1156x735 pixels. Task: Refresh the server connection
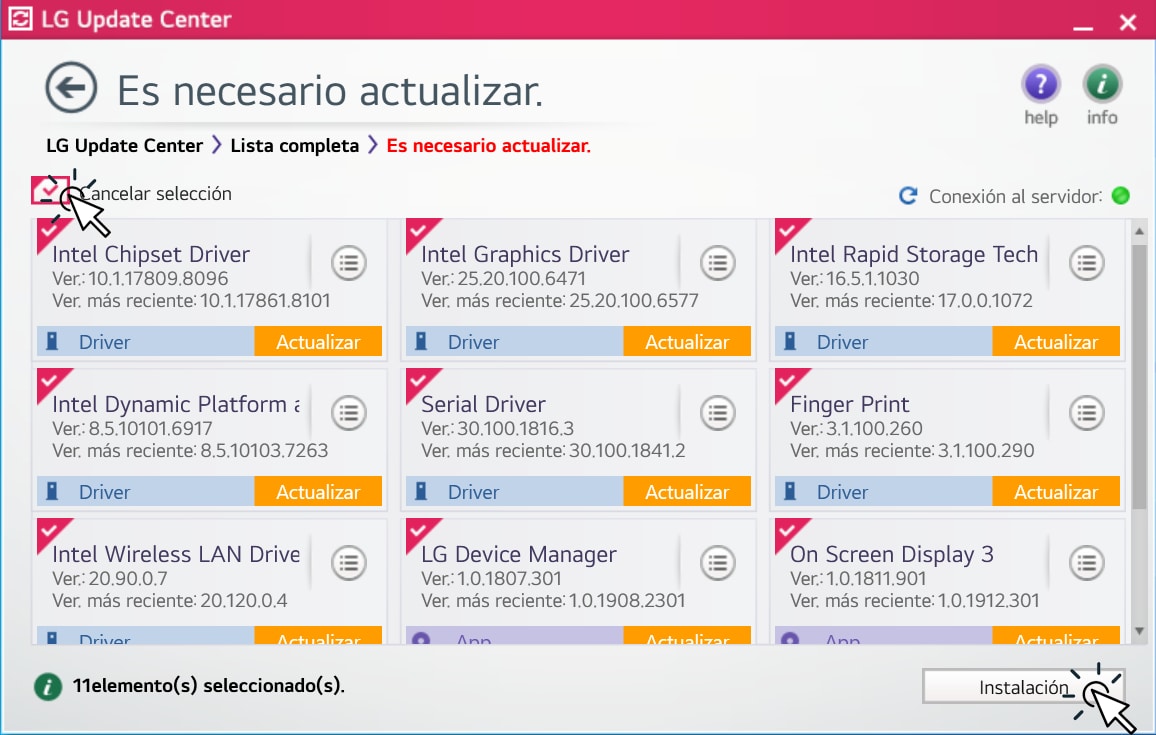pos(908,195)
